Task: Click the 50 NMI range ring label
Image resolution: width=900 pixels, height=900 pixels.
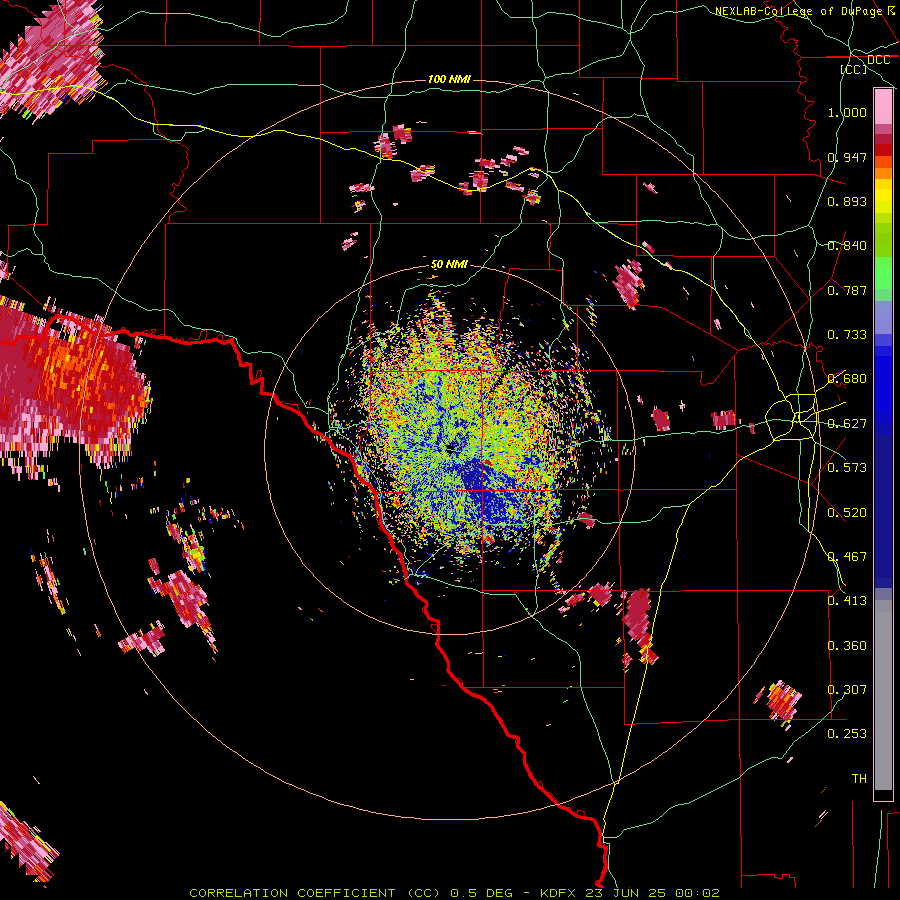Action: (449, 265)
